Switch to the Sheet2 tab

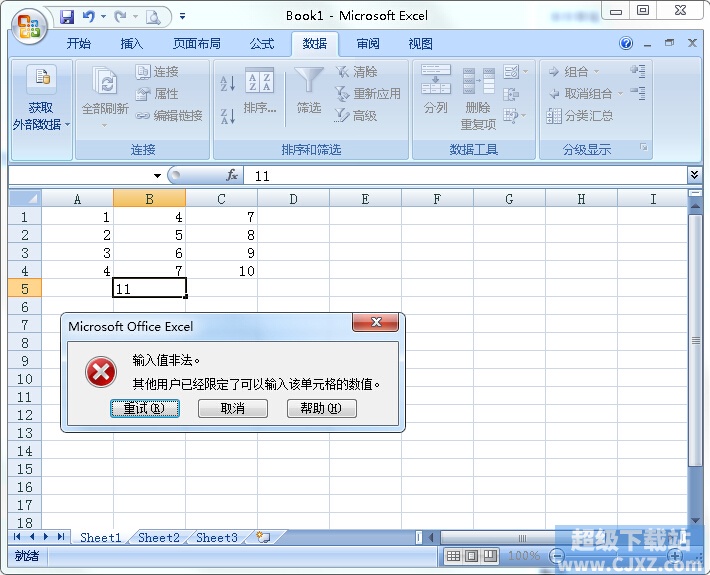point(159,537)
